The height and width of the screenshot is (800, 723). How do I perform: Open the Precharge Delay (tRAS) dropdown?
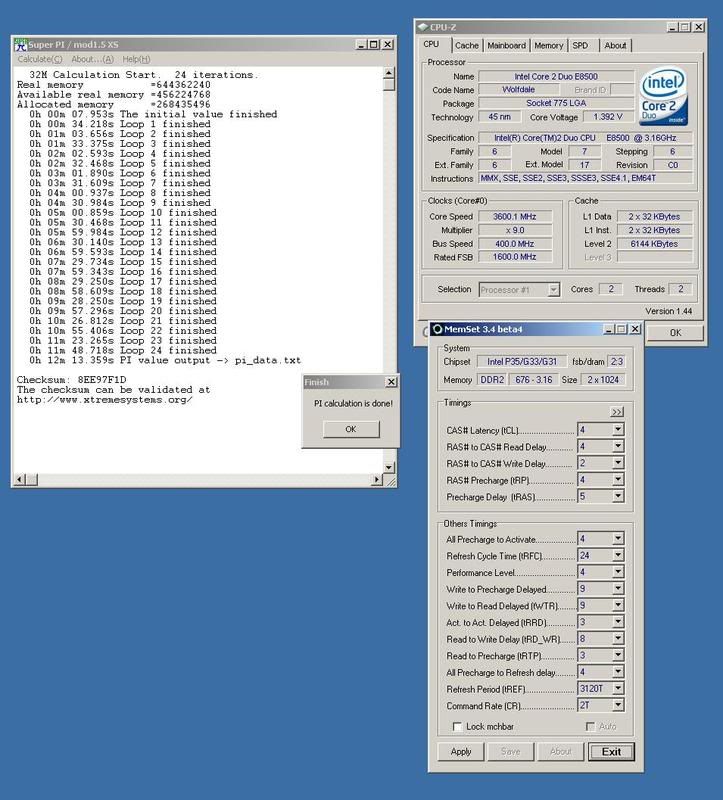click(x=618, y=496)
